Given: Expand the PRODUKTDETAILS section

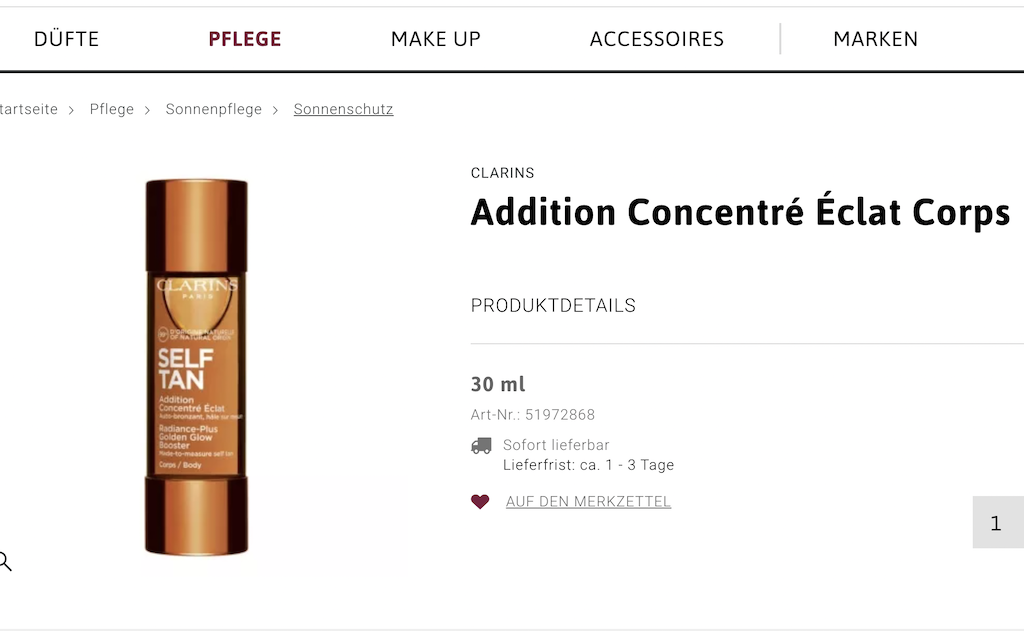Looking at the screenshot, I should click(553, 305).
